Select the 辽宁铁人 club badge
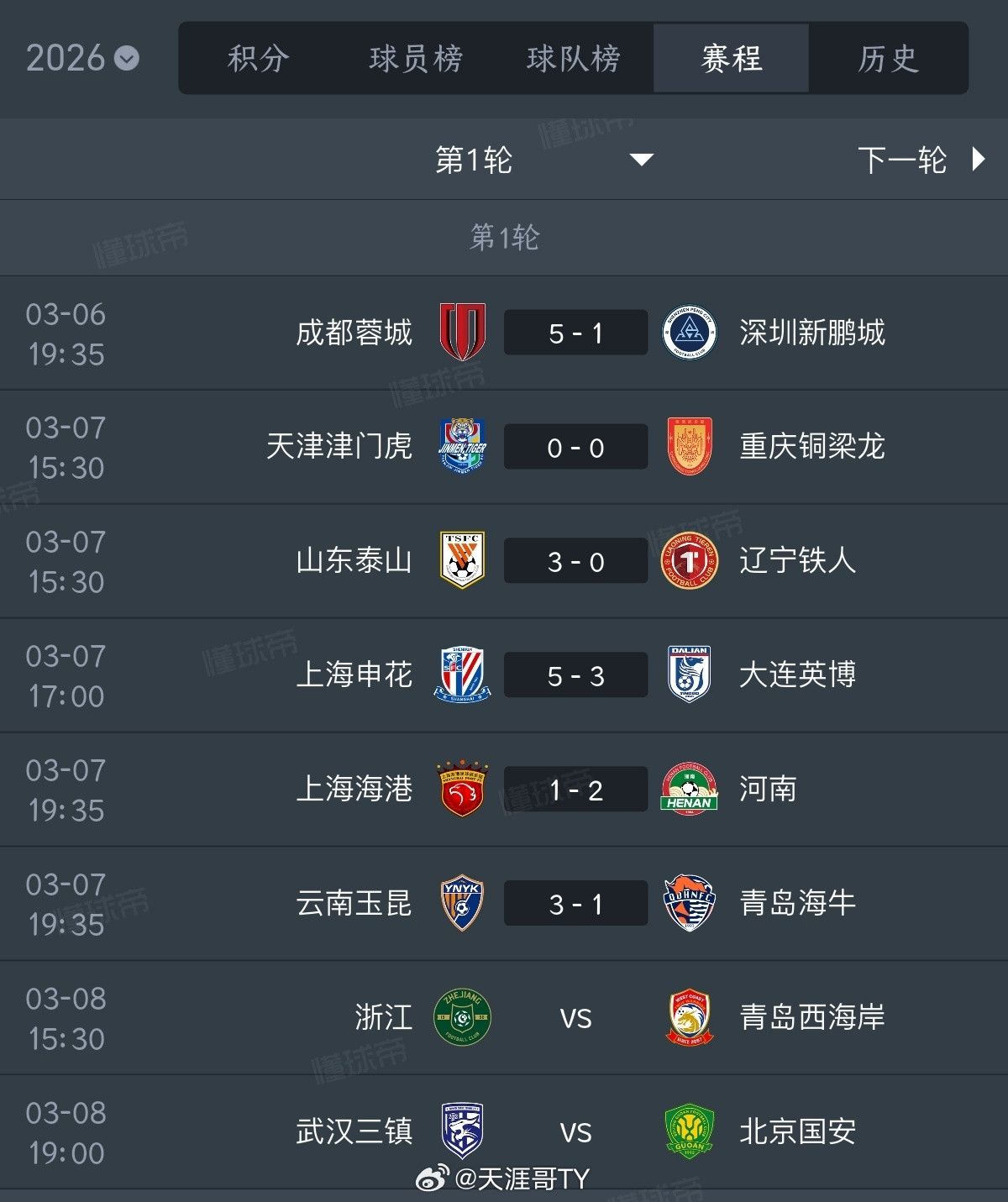This screenshot has width=1008, height=1202. (x=690, y=560)
